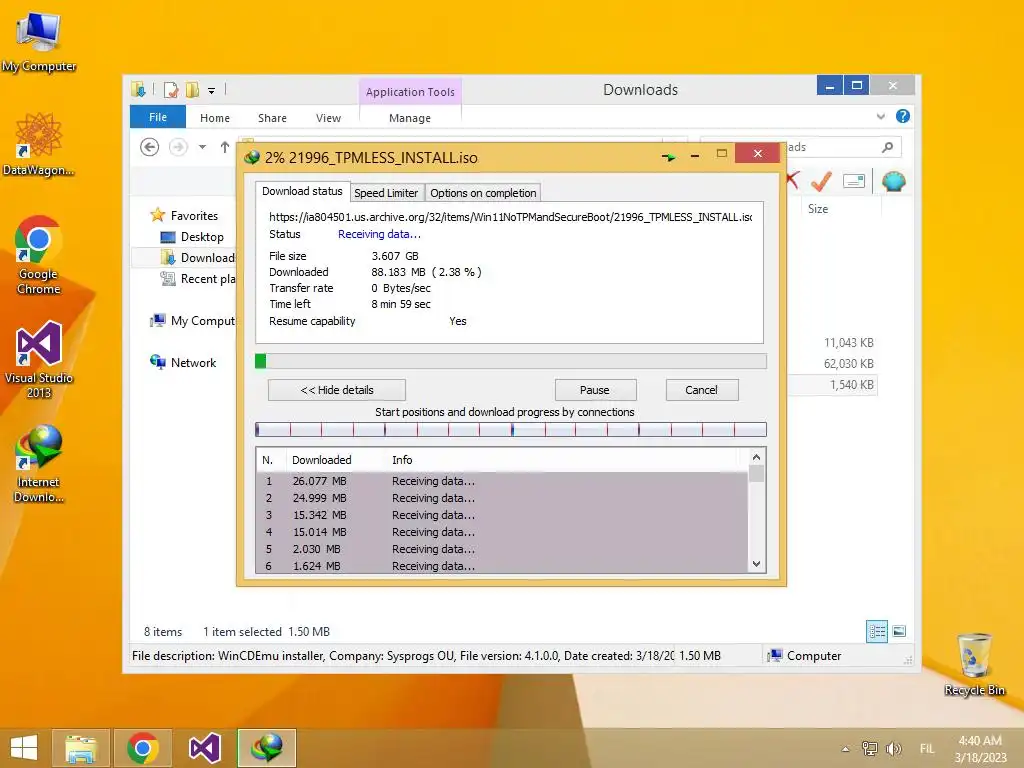Open Google Chrome desktop shortcut
The width and height of the screenshot is (1024, 768).
pos(39,255)
